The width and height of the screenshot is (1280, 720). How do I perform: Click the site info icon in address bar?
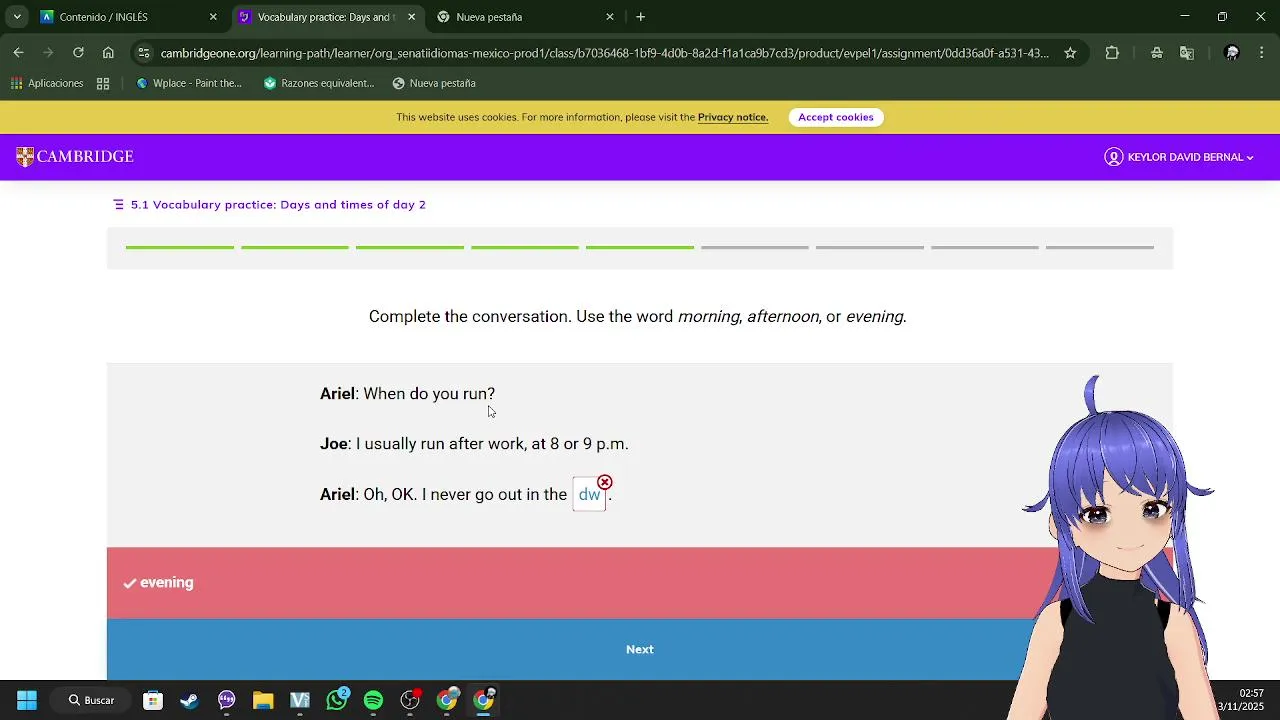(145, 53)
